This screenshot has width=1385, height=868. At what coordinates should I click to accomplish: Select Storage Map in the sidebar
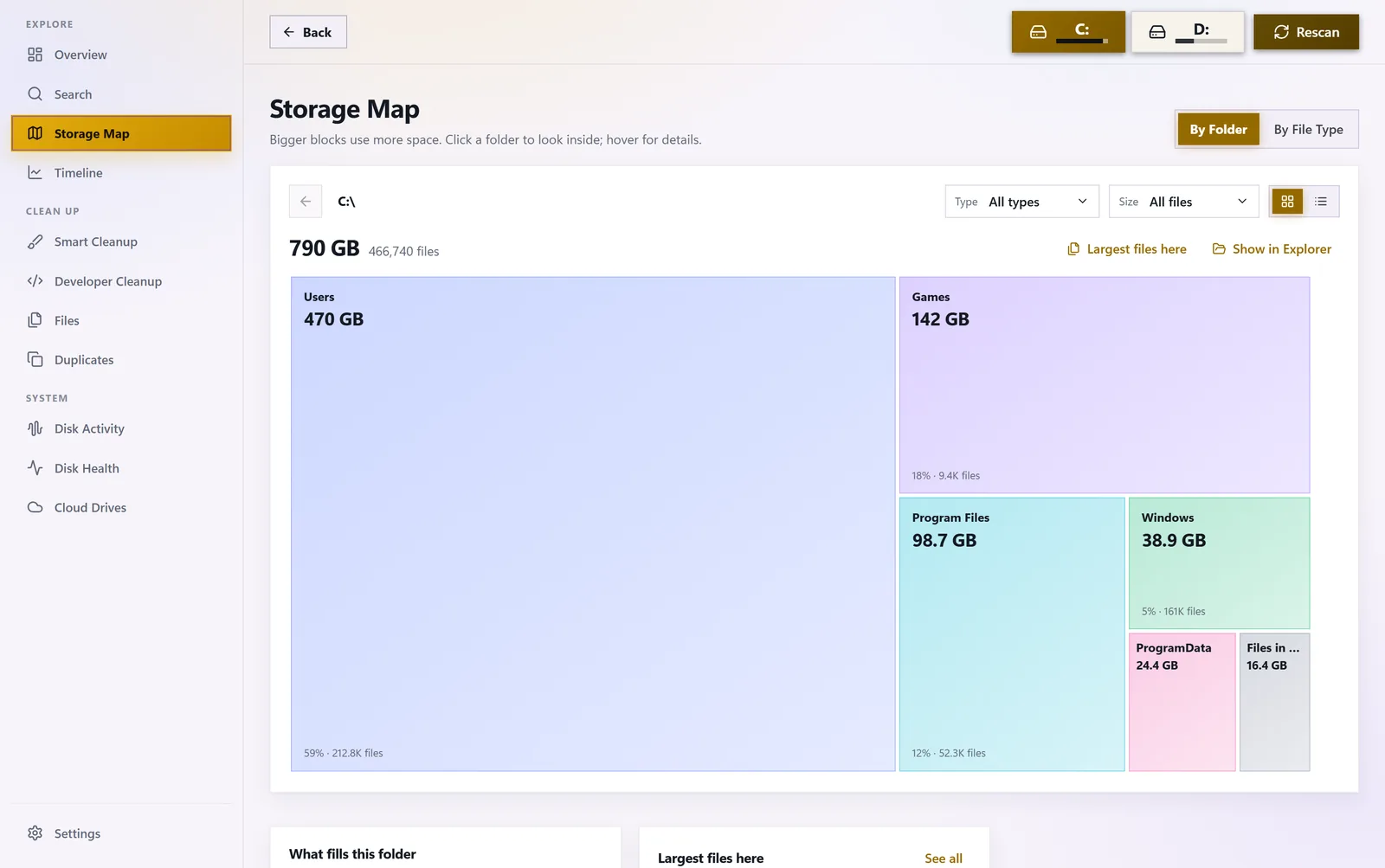(121, 133)
